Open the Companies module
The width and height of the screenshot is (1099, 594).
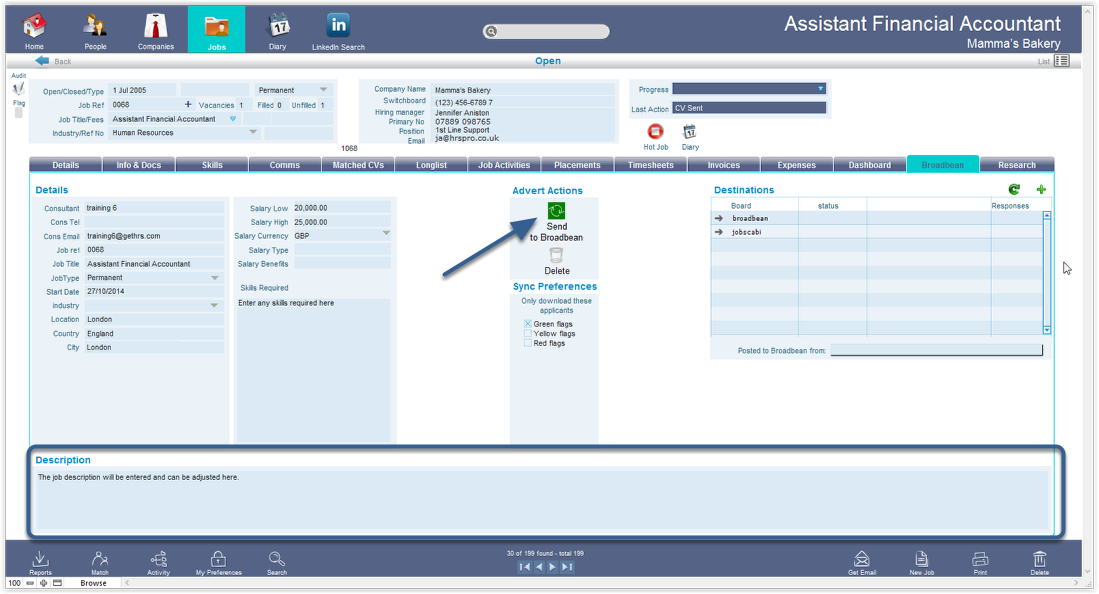click(156, 31)
